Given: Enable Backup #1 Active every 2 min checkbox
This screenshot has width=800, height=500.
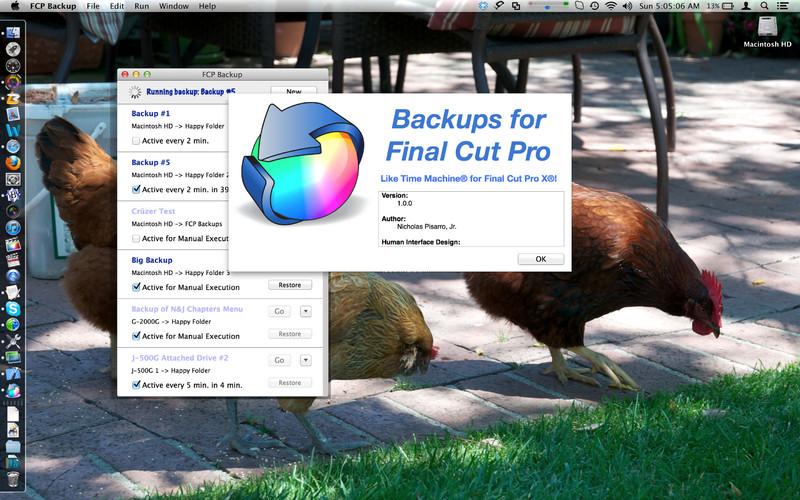Looking at the screenshot, I should [136, 141].
